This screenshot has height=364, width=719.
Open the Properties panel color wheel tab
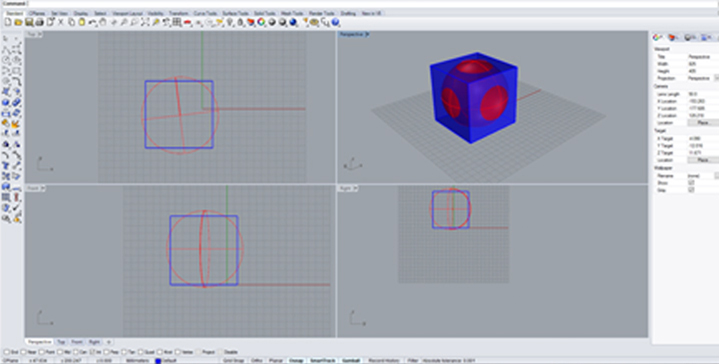(658, 37)
